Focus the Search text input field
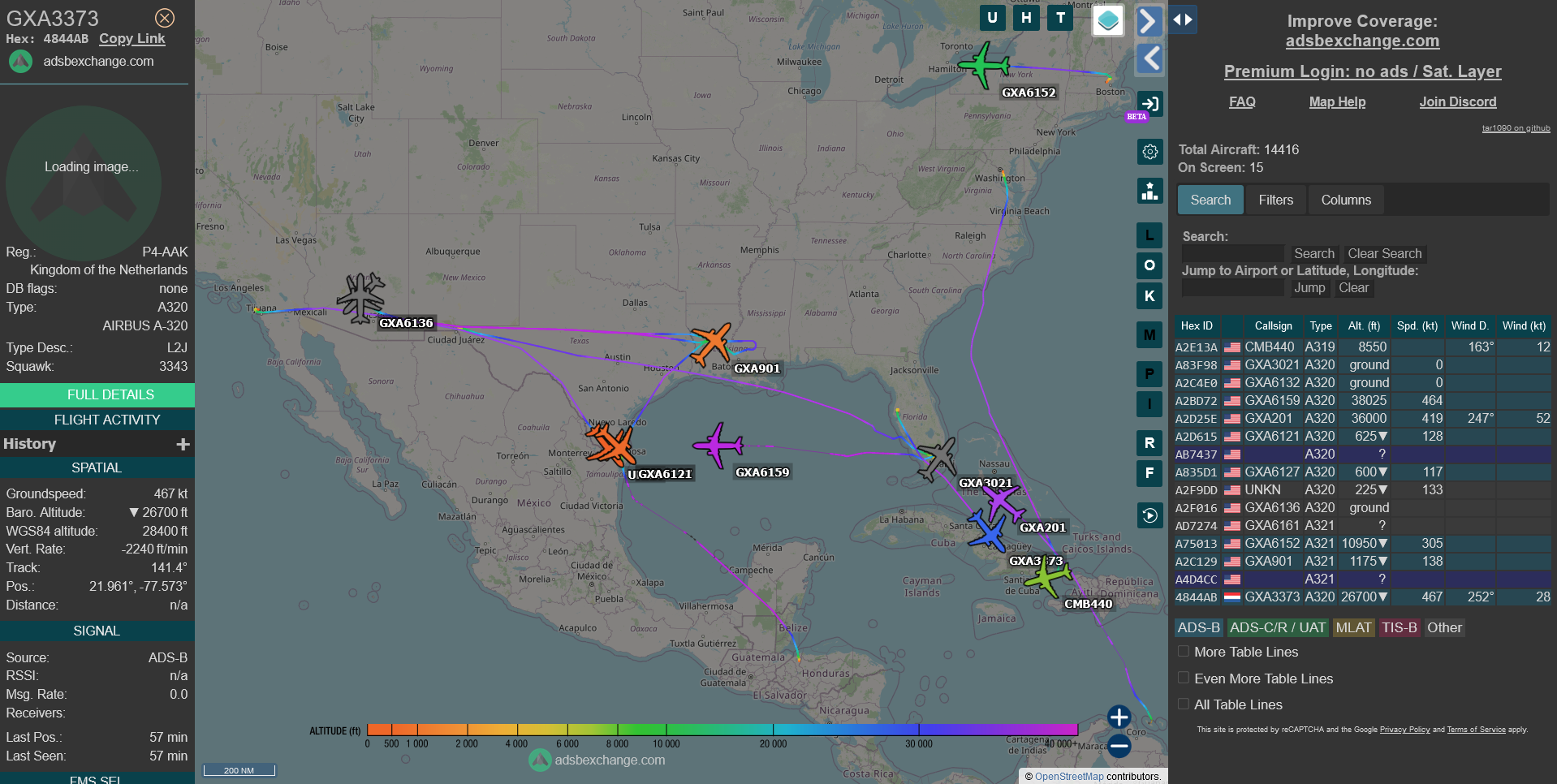Viewport: 1557px width, 784px height. click(1233, 253)
